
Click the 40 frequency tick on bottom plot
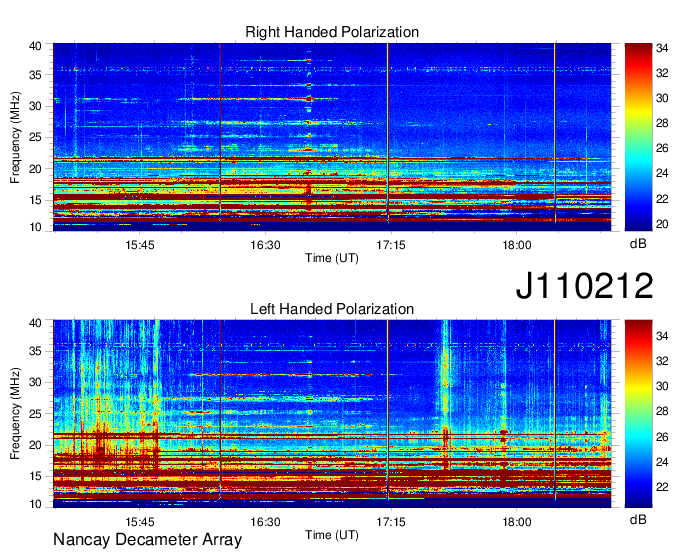pos(35,323)
